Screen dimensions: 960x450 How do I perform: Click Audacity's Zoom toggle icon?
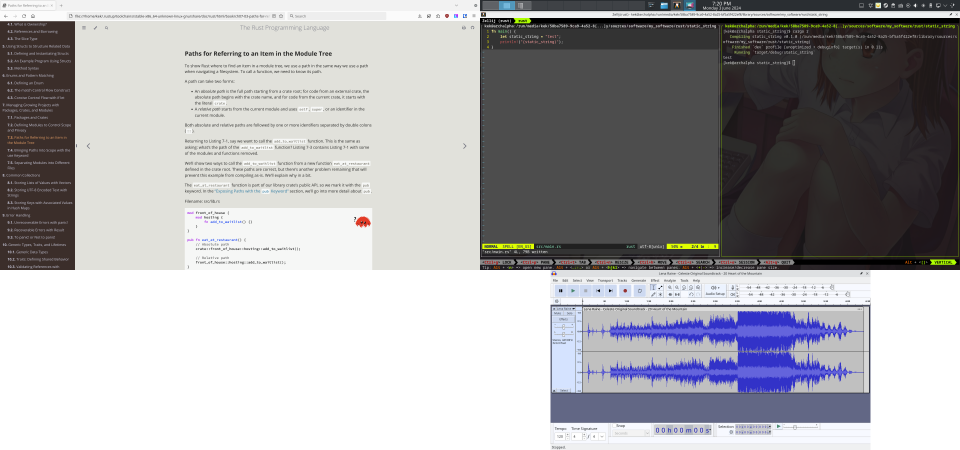click(x=698, y=288)
